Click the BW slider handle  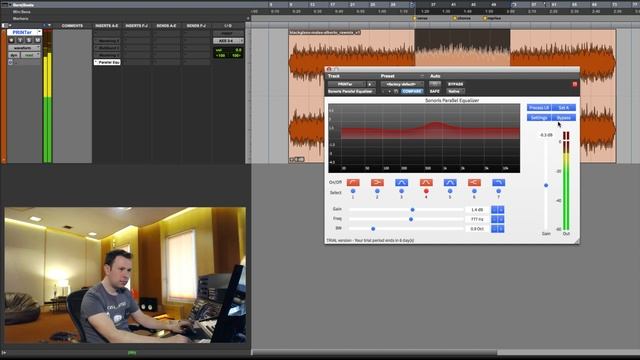click(373, 229)
